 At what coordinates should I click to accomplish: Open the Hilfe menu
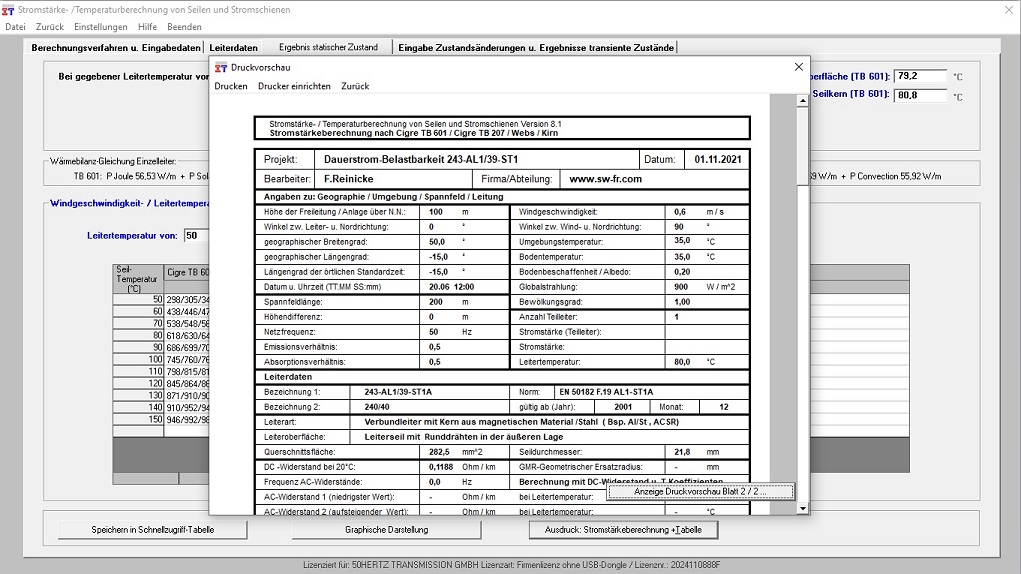147,27
